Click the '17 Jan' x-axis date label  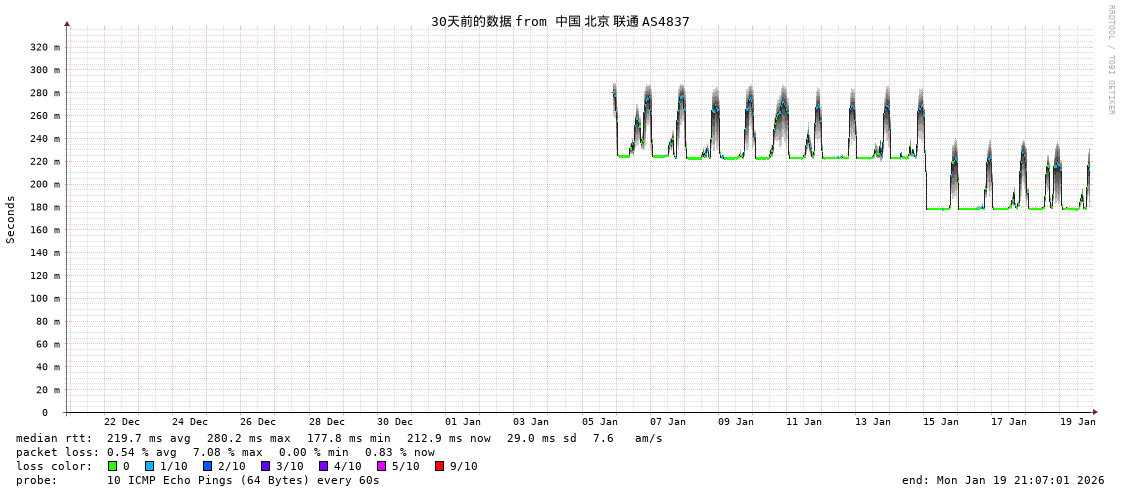pyautogui.click(x=1009, y=422)
